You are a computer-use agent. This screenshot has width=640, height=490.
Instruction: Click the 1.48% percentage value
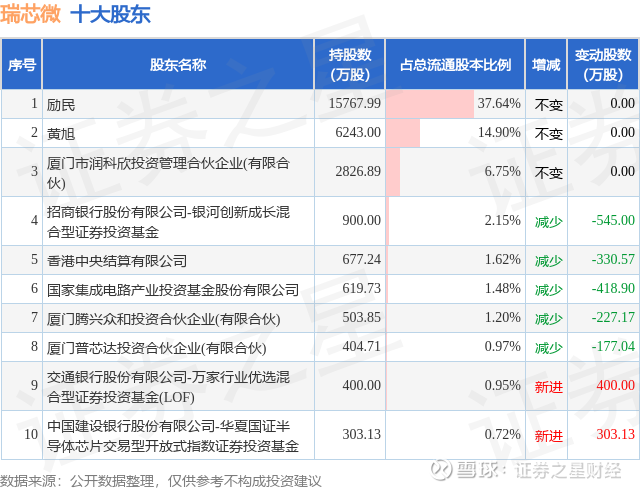pos(502,288)
